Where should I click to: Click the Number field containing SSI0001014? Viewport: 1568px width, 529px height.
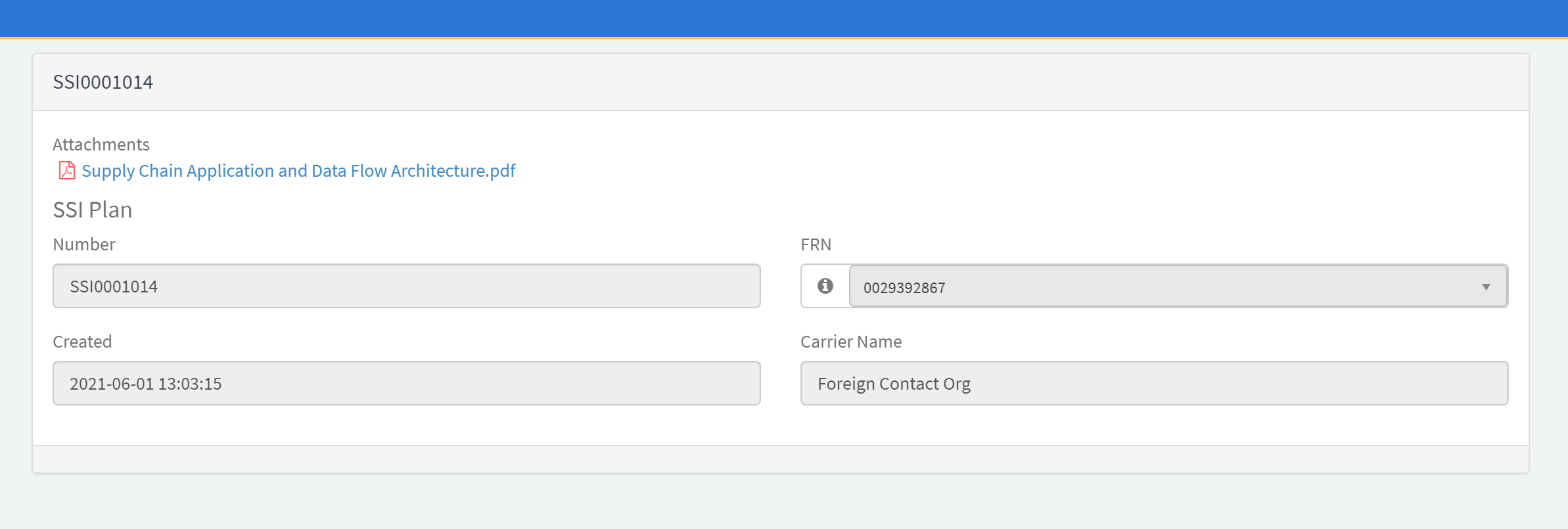tap(406, 287)
